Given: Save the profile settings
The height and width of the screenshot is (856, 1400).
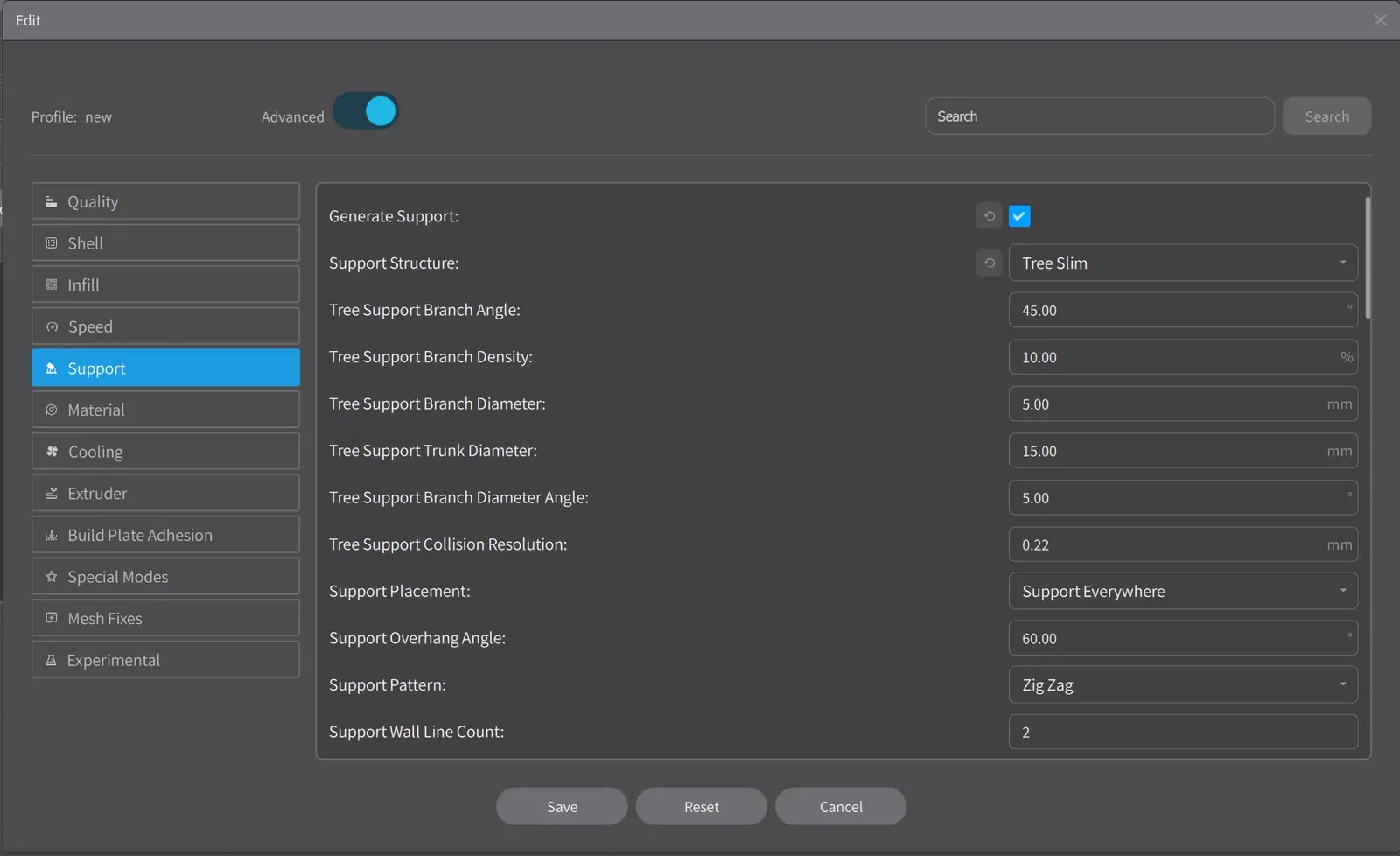Looking at the screenshot, I should pos(562,806).
